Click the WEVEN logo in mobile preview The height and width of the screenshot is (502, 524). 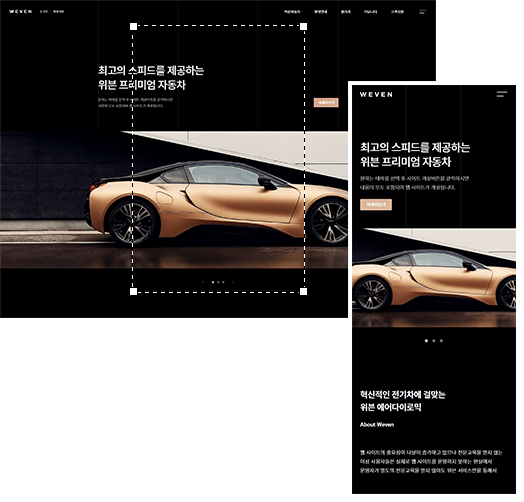pos(376,95)
